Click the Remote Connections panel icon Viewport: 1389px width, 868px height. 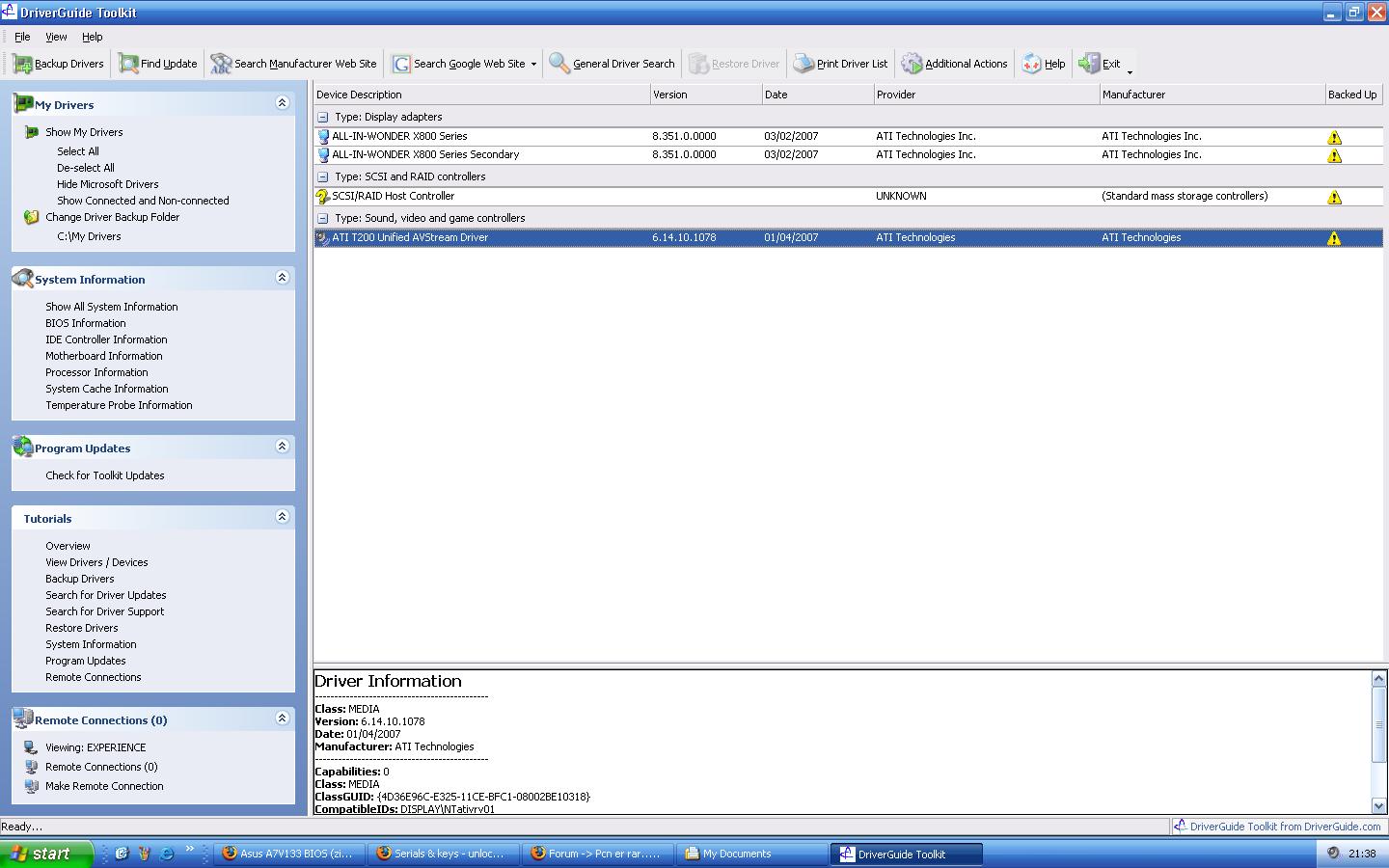point(23,719)
